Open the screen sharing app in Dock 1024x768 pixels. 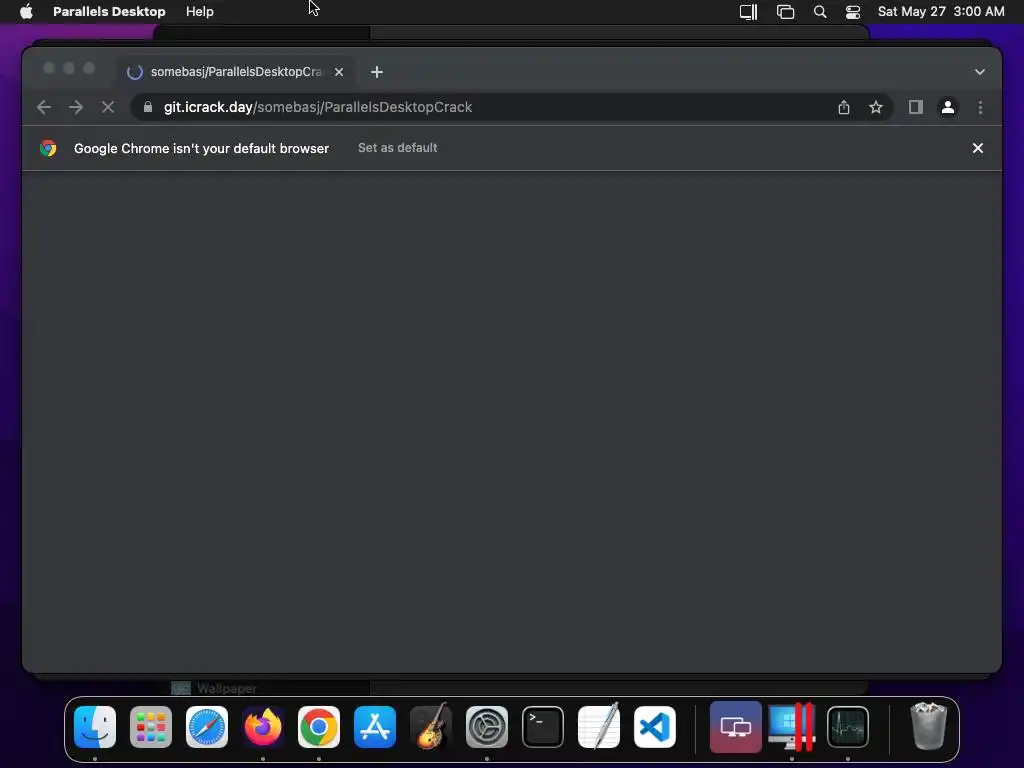(736, 727)
